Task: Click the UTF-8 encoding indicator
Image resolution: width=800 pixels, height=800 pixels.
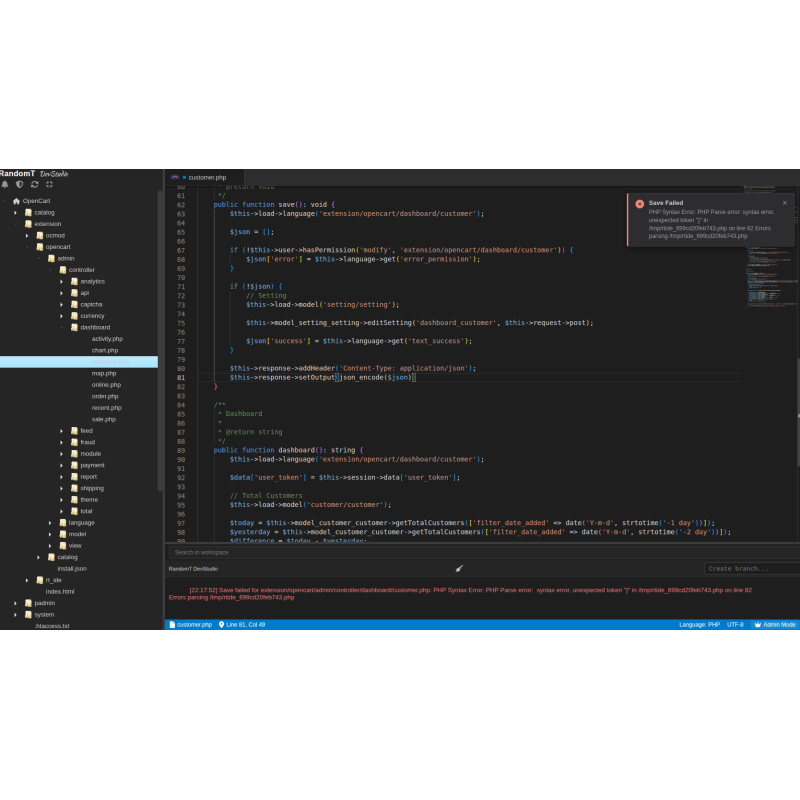Action: tap(735, 624)
